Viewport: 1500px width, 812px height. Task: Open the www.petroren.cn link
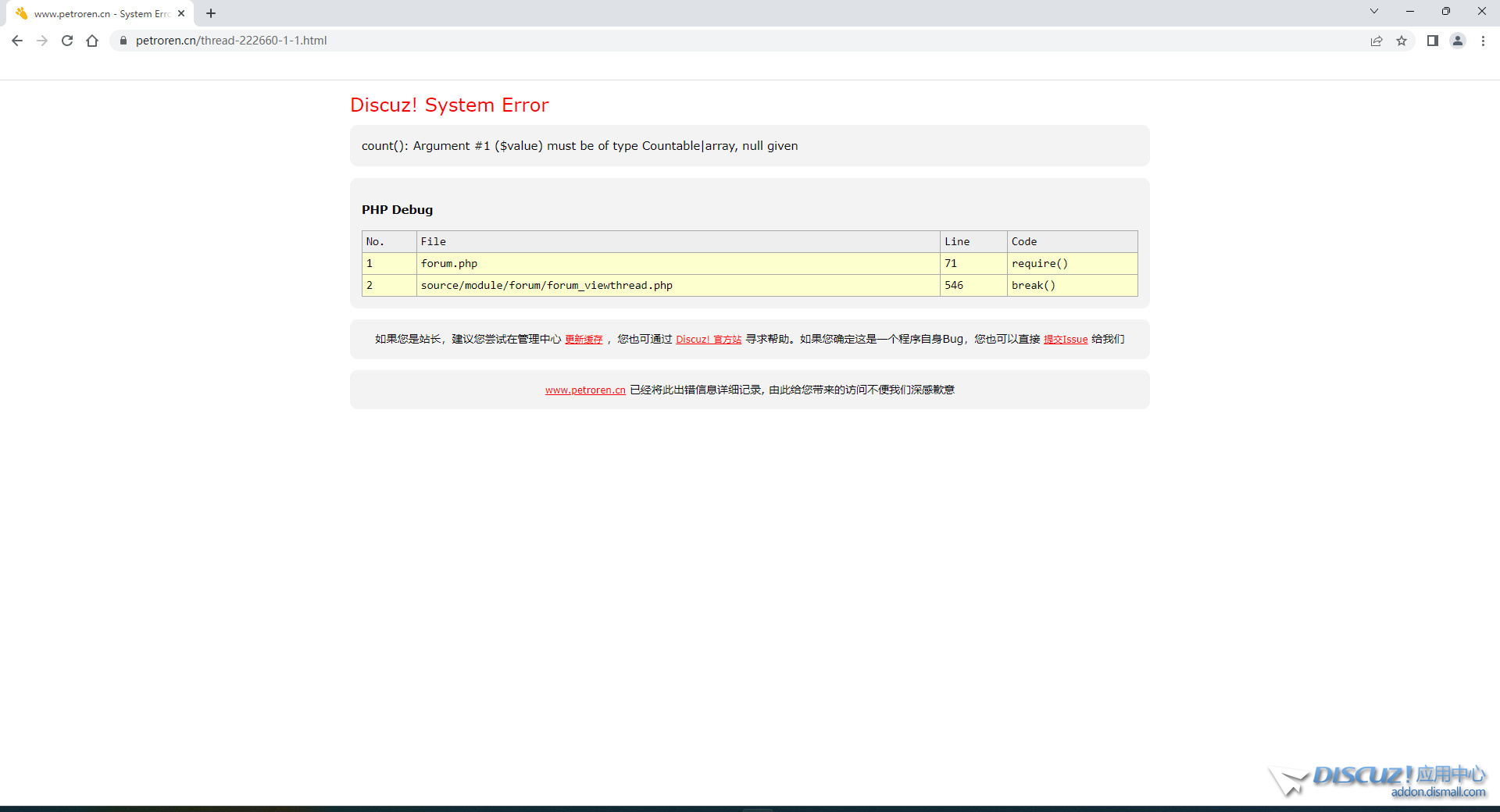[585, 390]
